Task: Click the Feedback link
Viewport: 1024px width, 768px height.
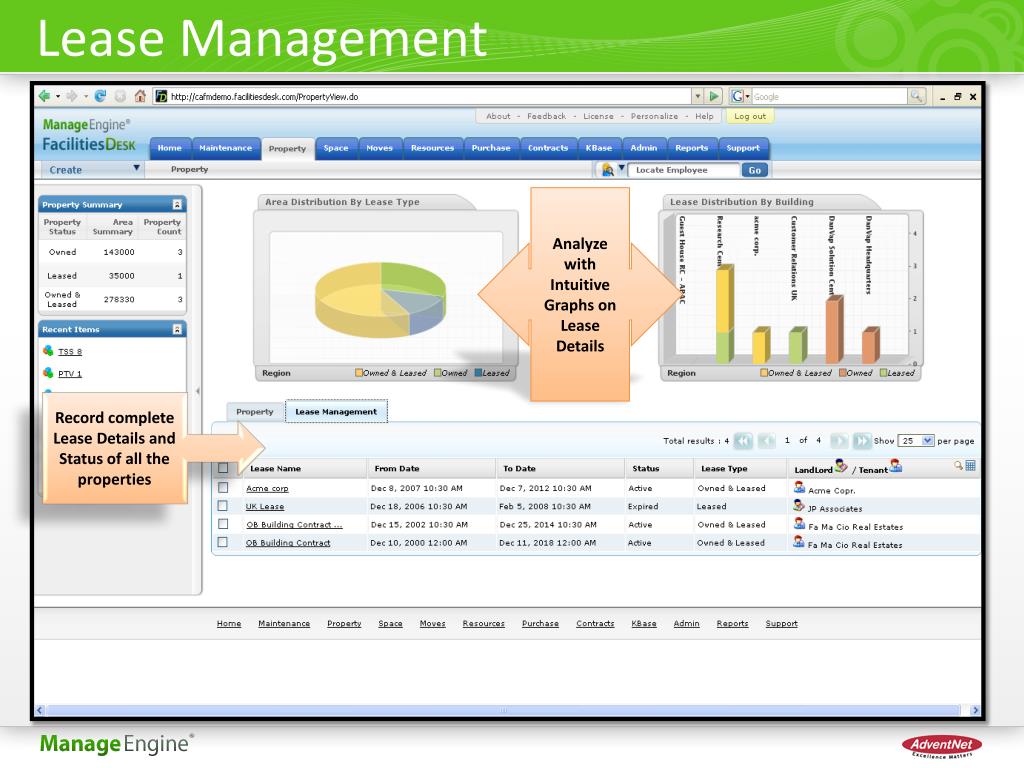Action: [547, 116]
